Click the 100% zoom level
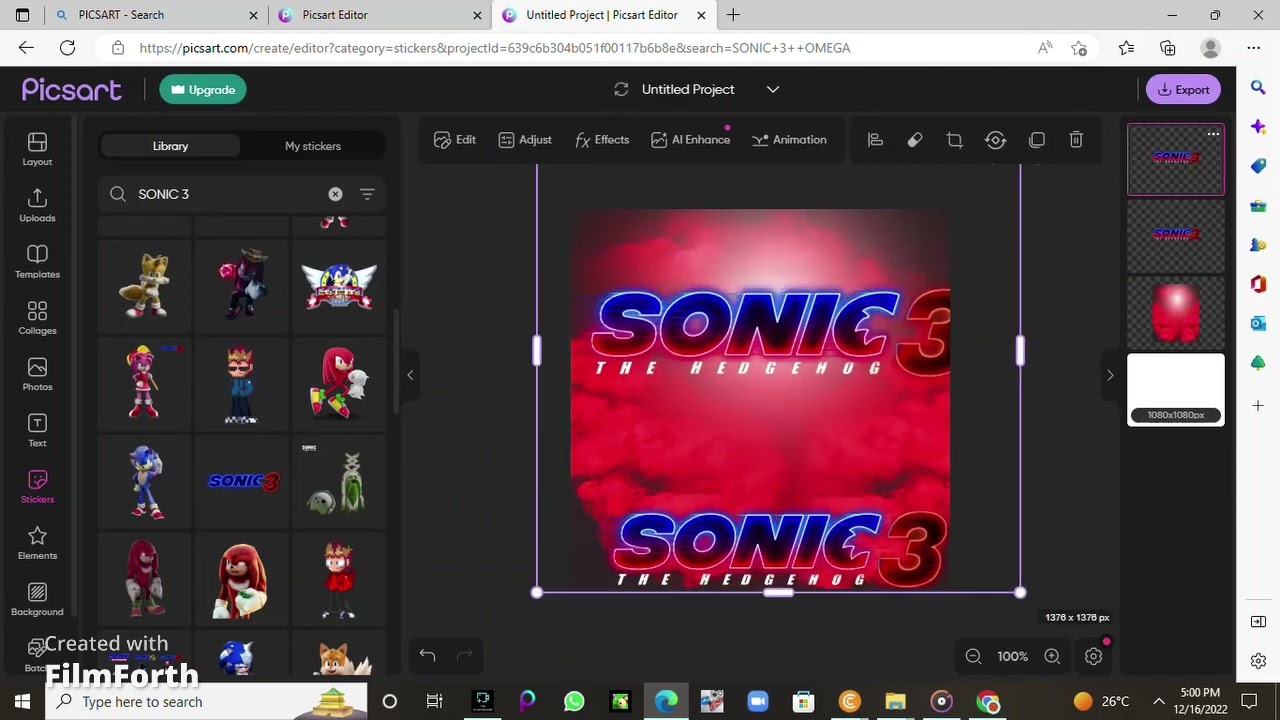 [1012, 657]
